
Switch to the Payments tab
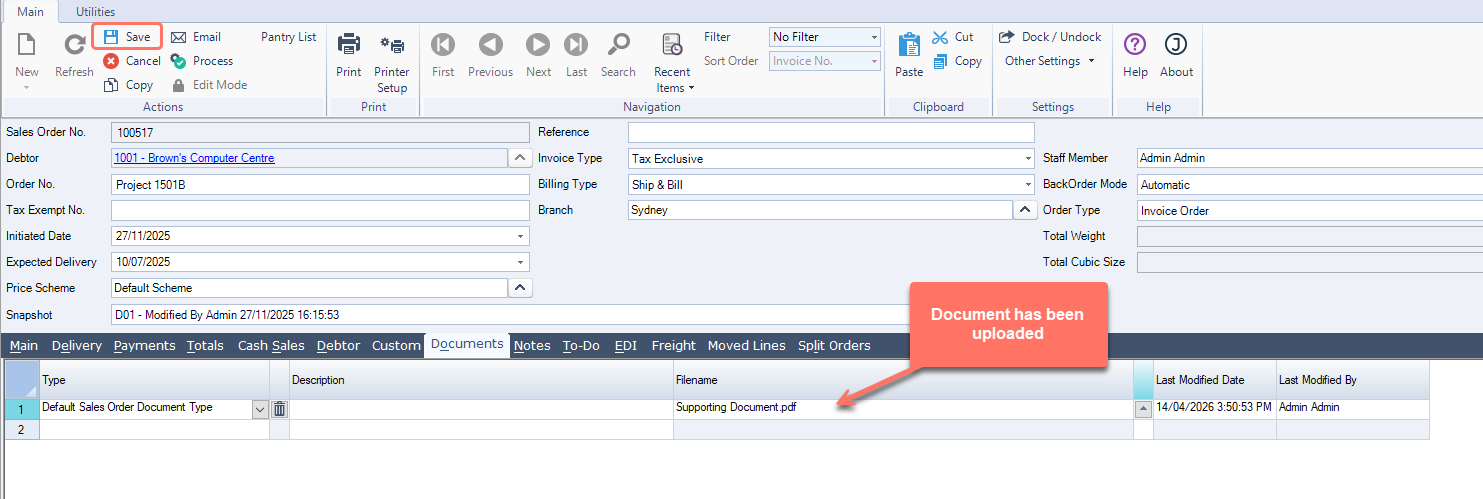pyautogui.click(x=144, y=345)
